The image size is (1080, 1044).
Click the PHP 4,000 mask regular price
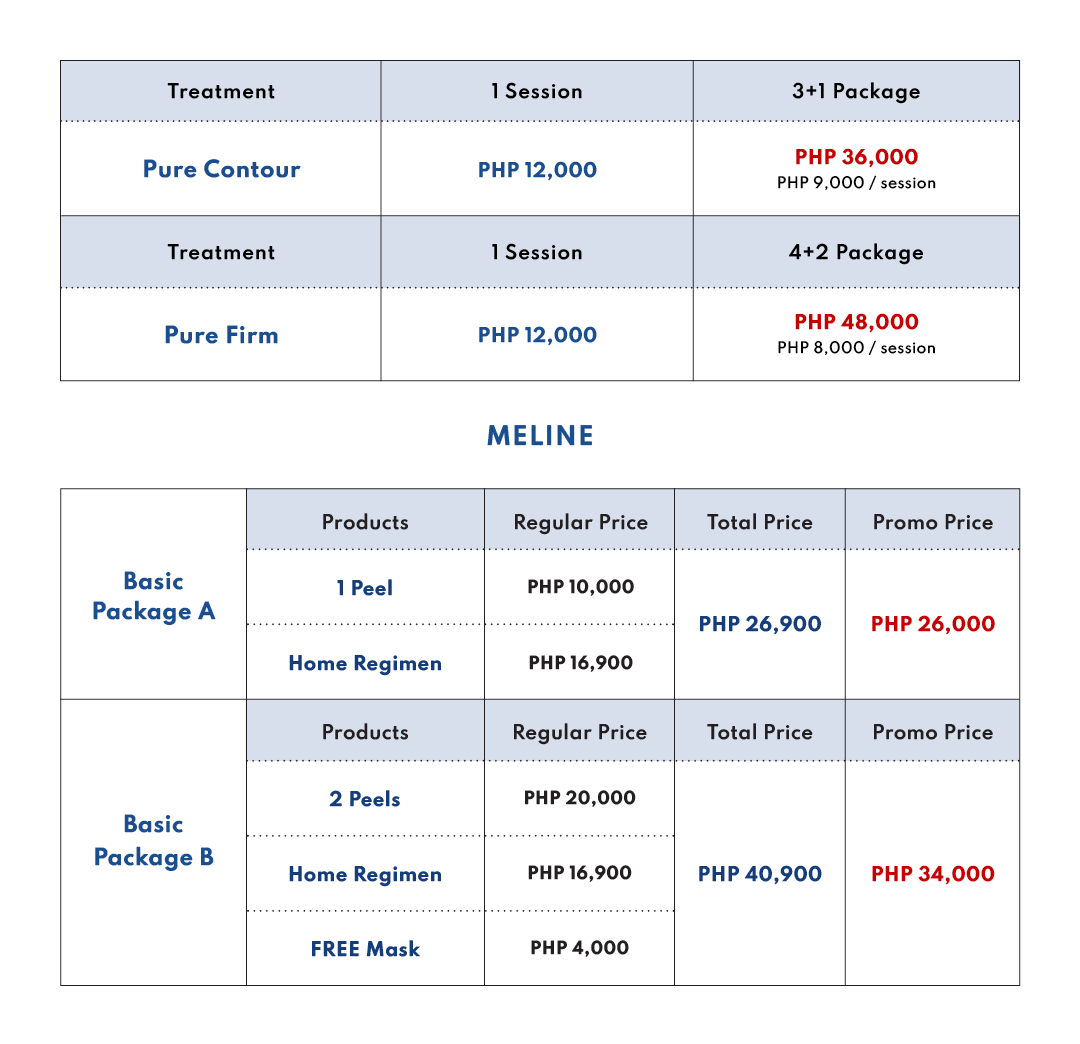click(x=580, y=948)
